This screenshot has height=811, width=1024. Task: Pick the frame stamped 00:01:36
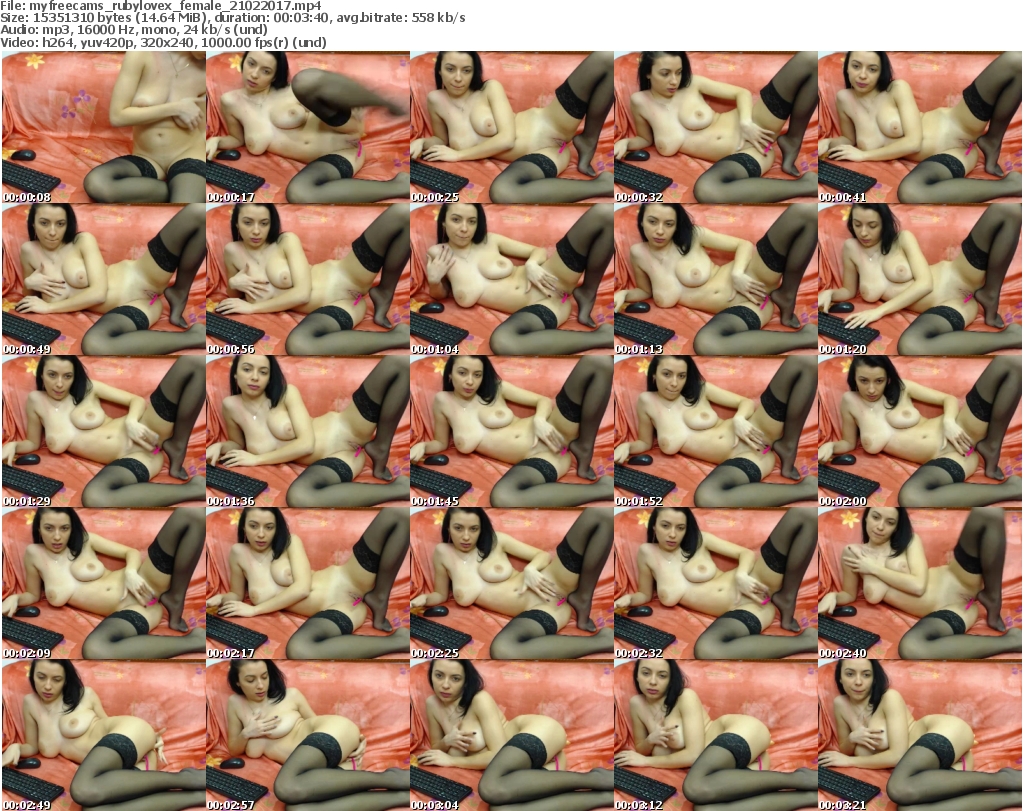(x=308, y=432)
